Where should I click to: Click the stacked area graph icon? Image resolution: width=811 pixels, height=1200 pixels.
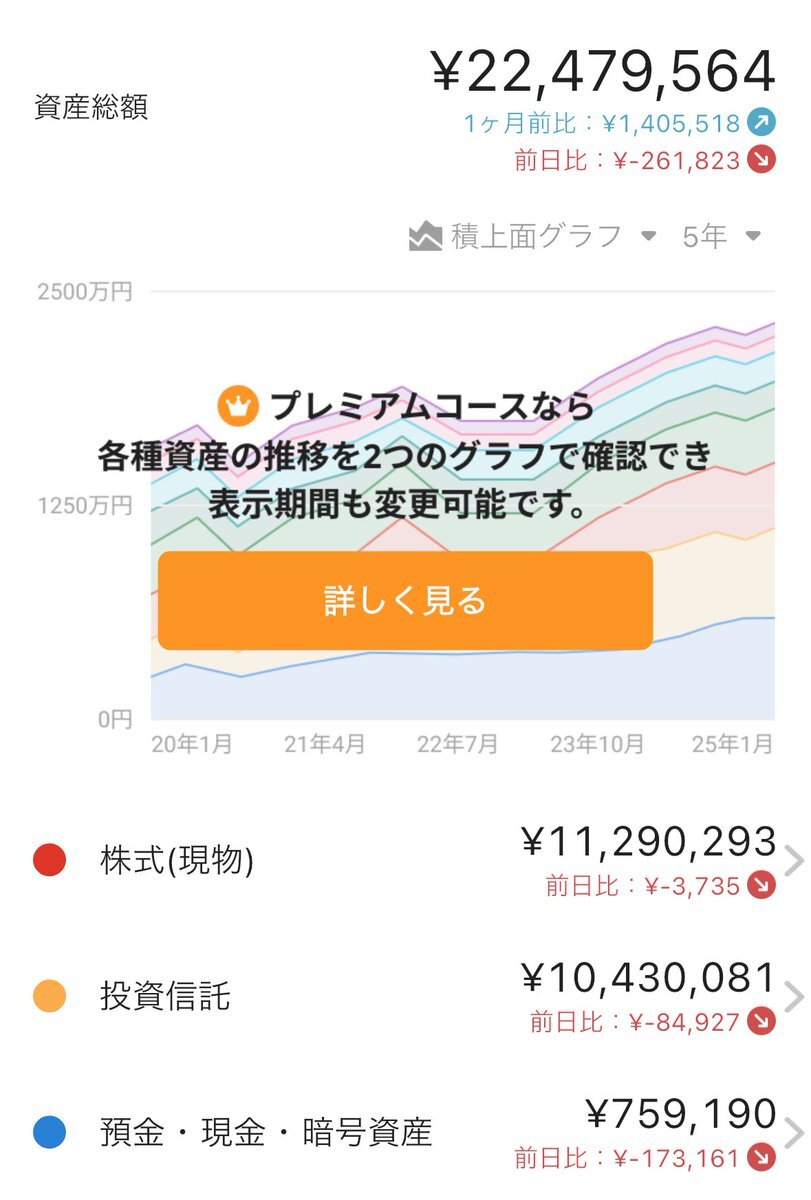[x=426, y=237]
